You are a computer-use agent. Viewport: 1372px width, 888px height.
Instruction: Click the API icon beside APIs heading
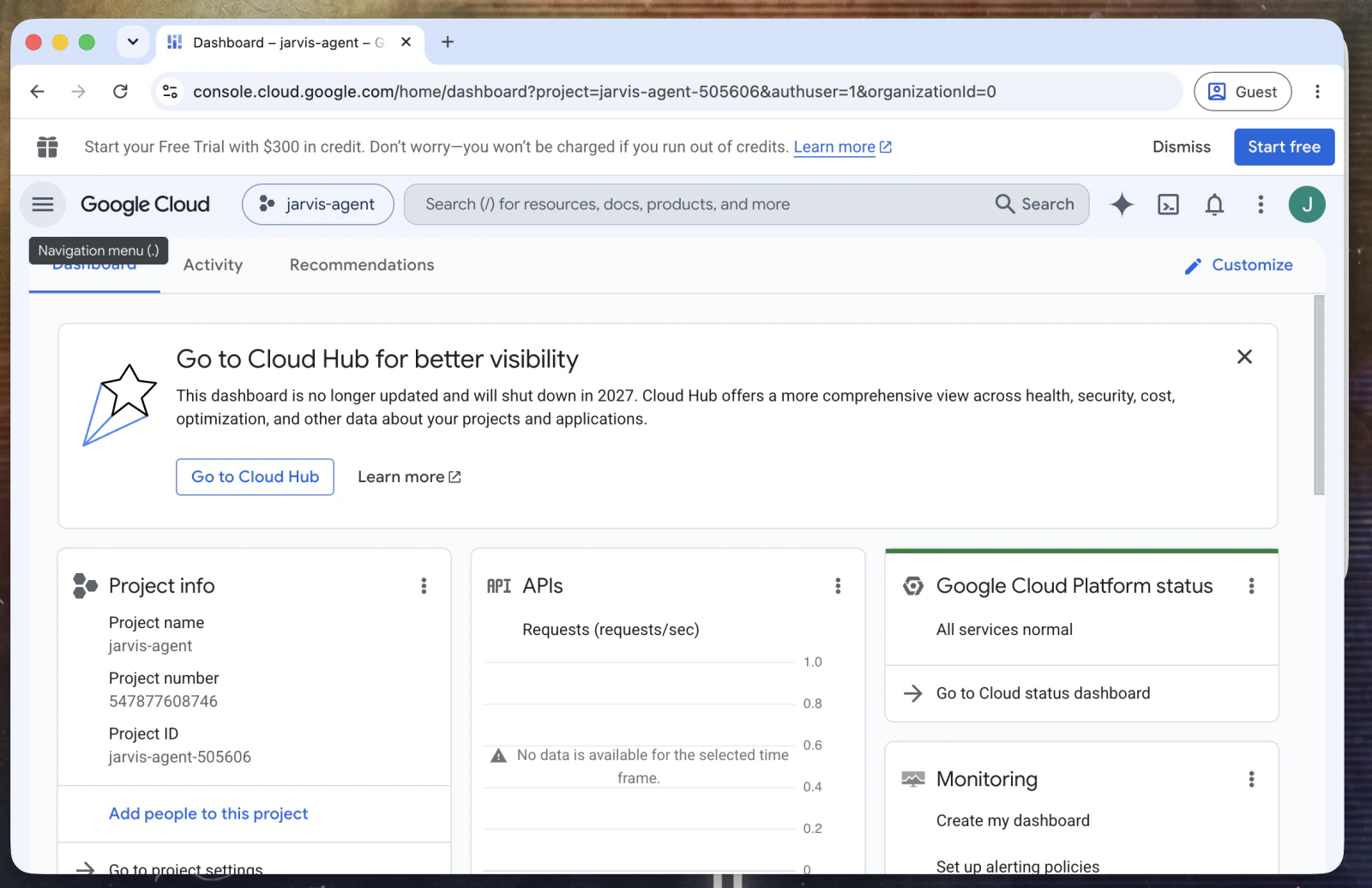499,586
